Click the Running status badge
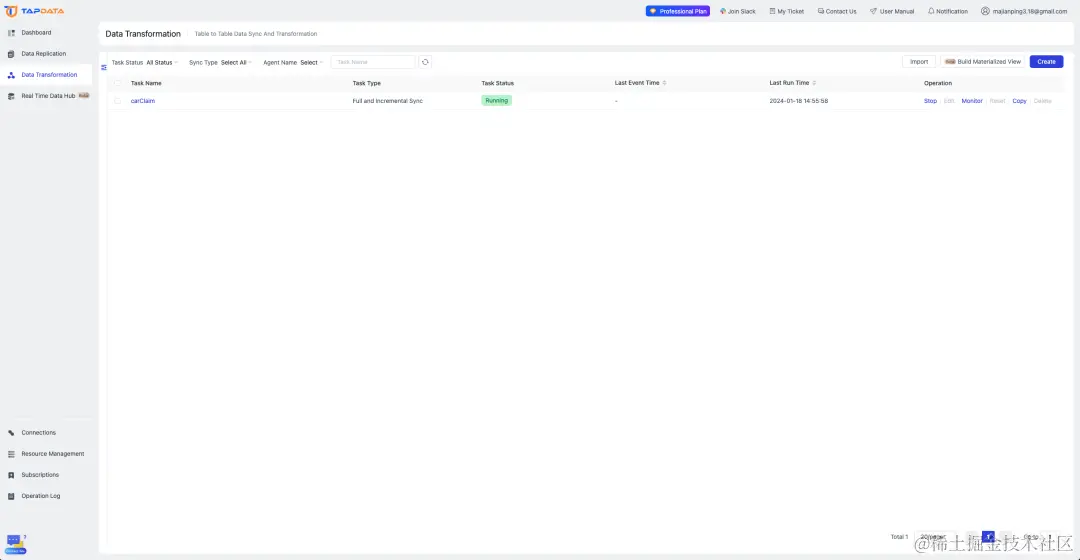Image resolution: width=1080 pixels, height=560 pixels. pyautogui.click(x=496, y=101)
